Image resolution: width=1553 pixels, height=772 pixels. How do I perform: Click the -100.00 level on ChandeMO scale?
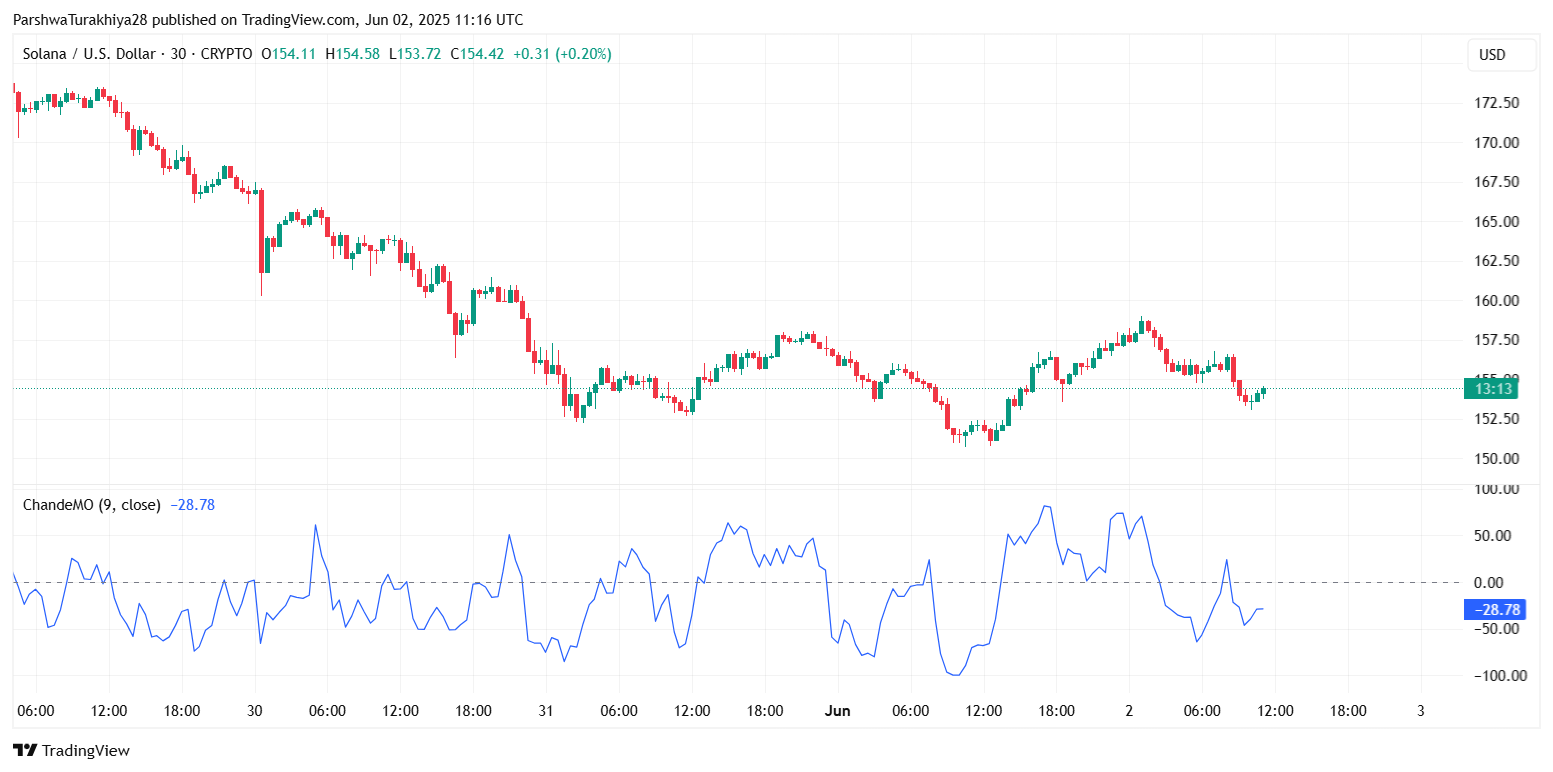(x=1496, y=675)
